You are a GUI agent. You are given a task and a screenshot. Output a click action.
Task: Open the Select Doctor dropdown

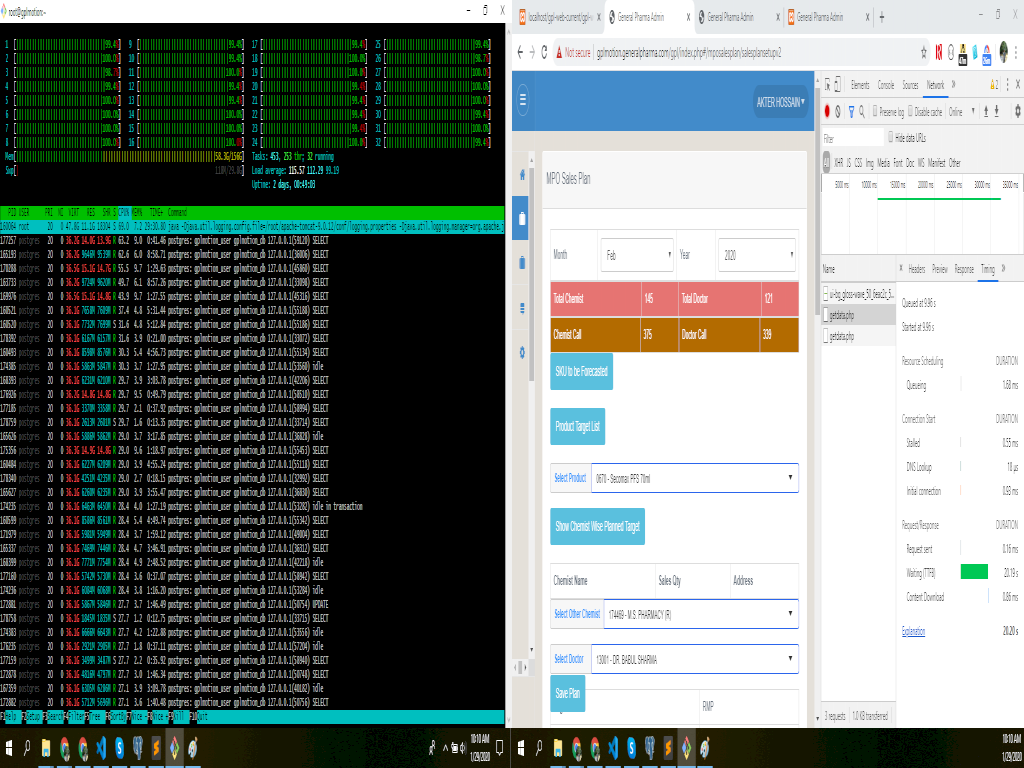point(694,659)
